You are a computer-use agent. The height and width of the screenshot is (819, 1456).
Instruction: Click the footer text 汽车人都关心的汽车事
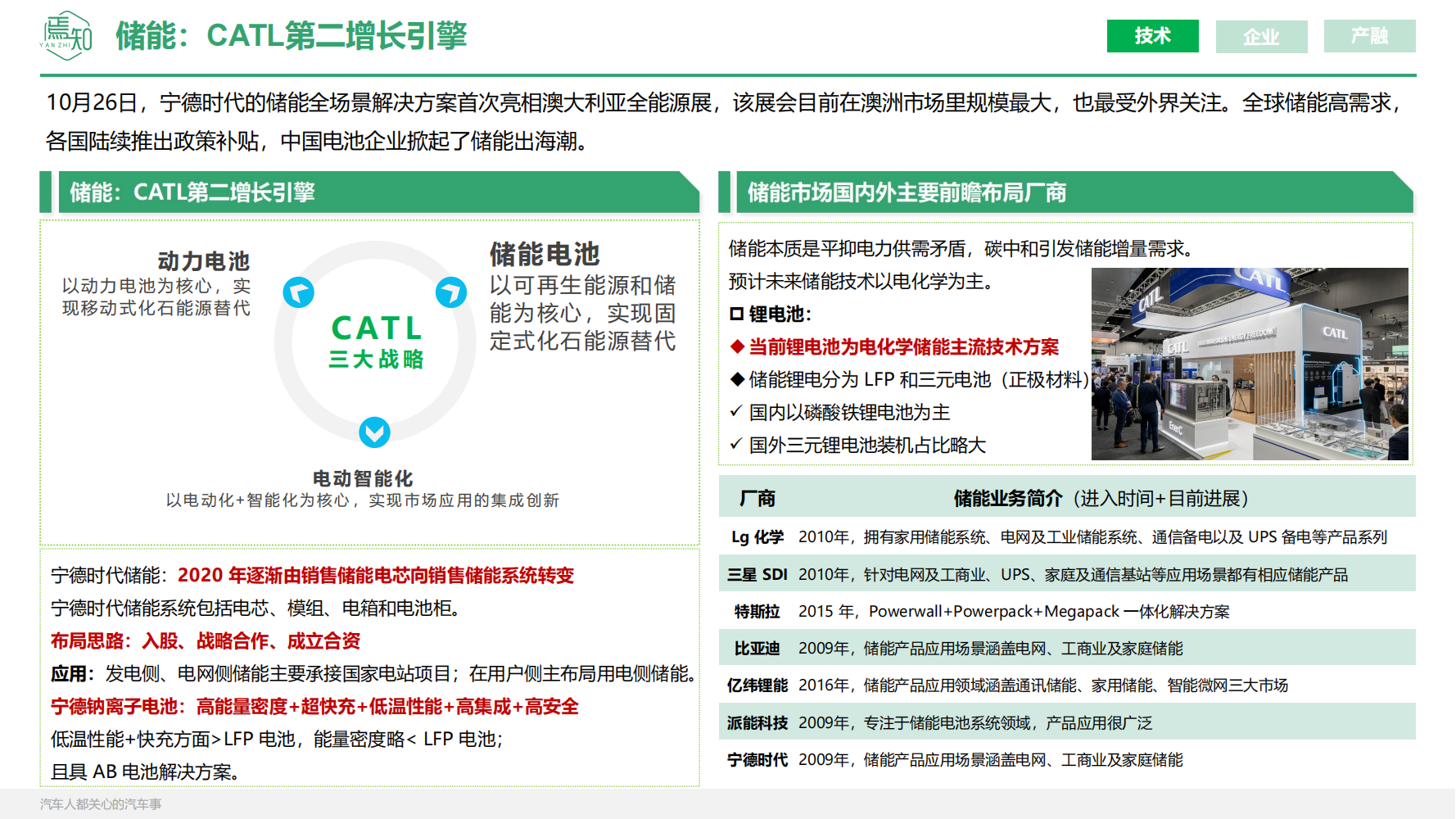pyautogui.click(x=101, y=804)
